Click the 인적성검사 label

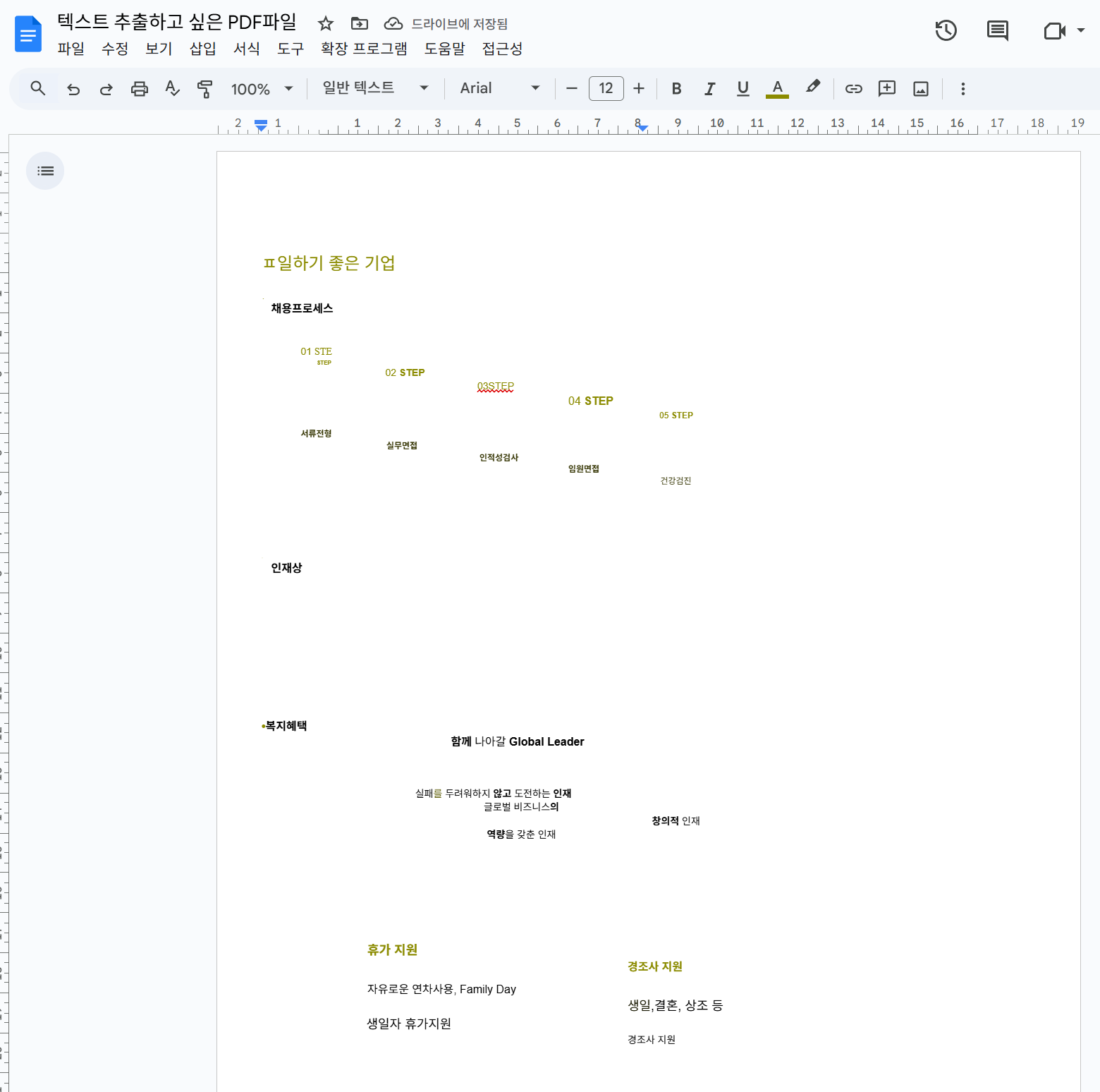click(x=499, y=458)
